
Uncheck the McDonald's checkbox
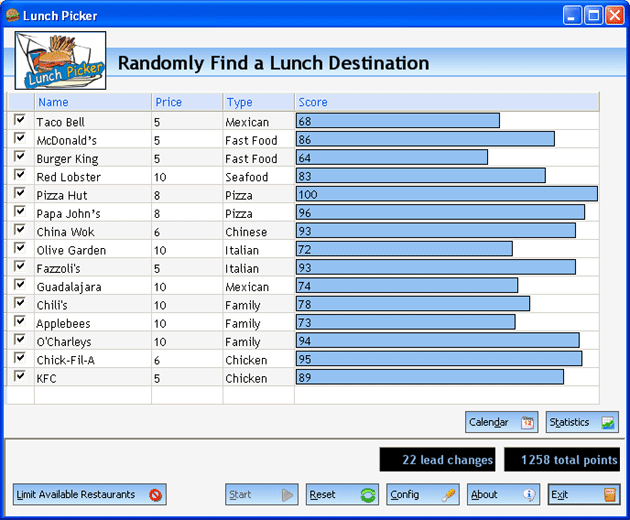[x=20, y=138]
